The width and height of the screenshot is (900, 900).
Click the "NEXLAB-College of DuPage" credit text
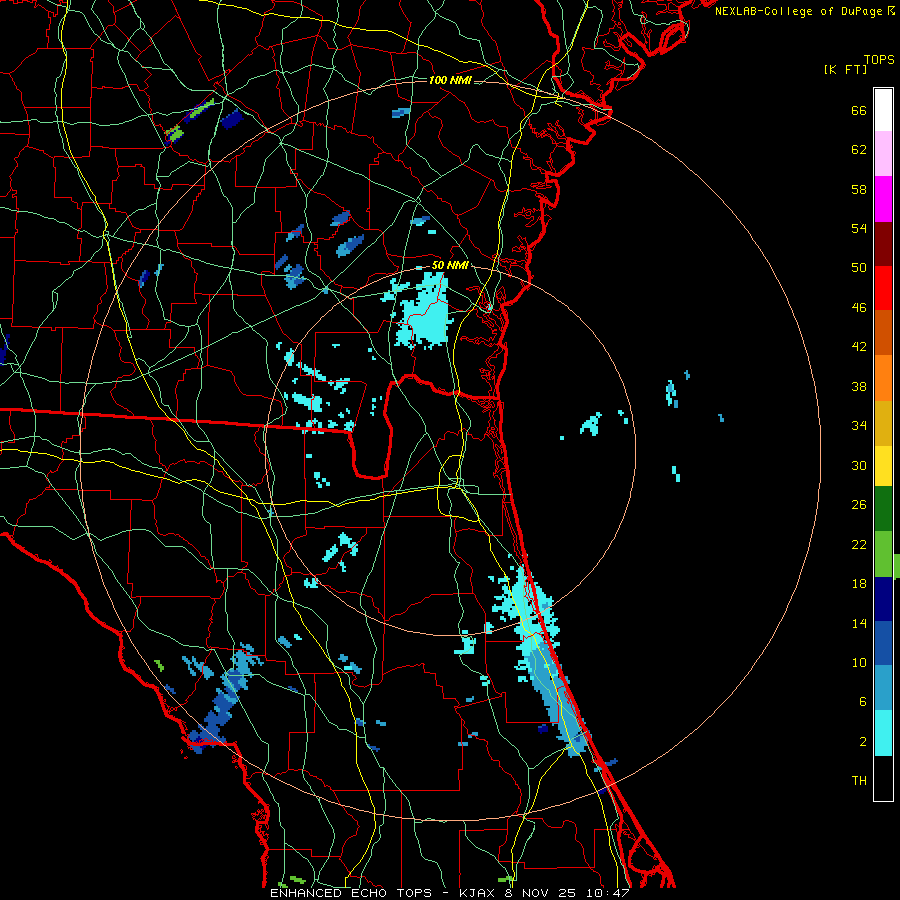click(798, 11)
